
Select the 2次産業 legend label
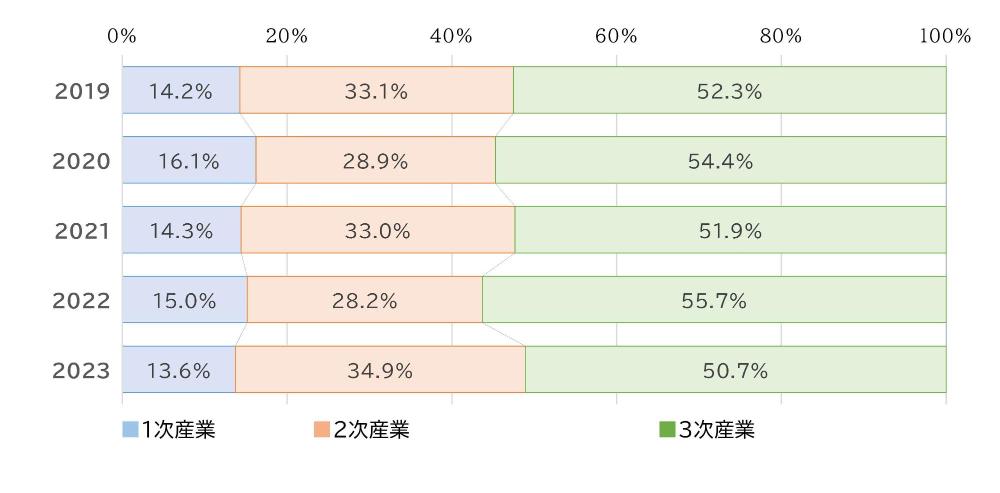[371, 430]
